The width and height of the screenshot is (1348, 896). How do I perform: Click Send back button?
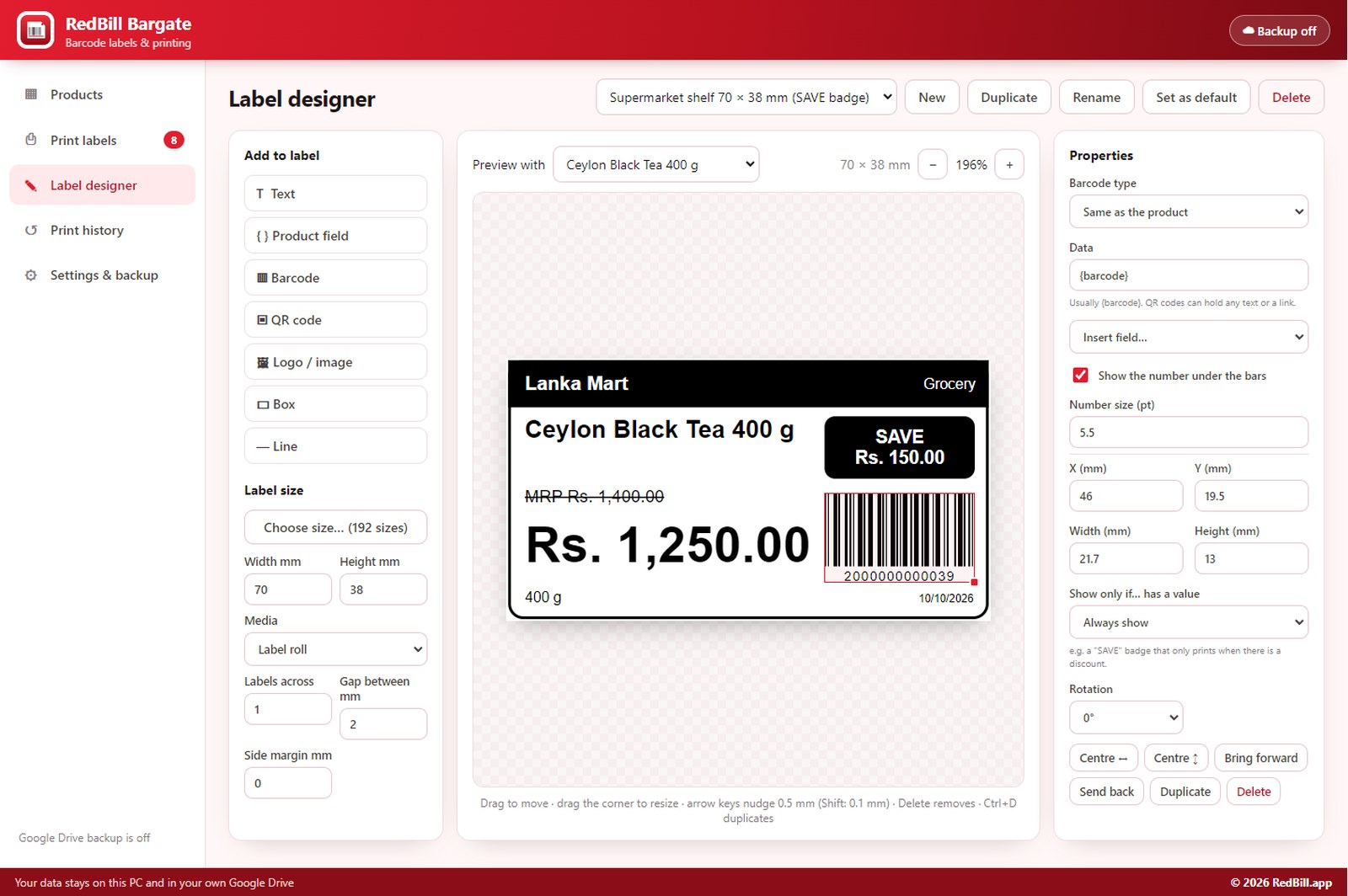pyautogui.click(x=1106, y=792)
